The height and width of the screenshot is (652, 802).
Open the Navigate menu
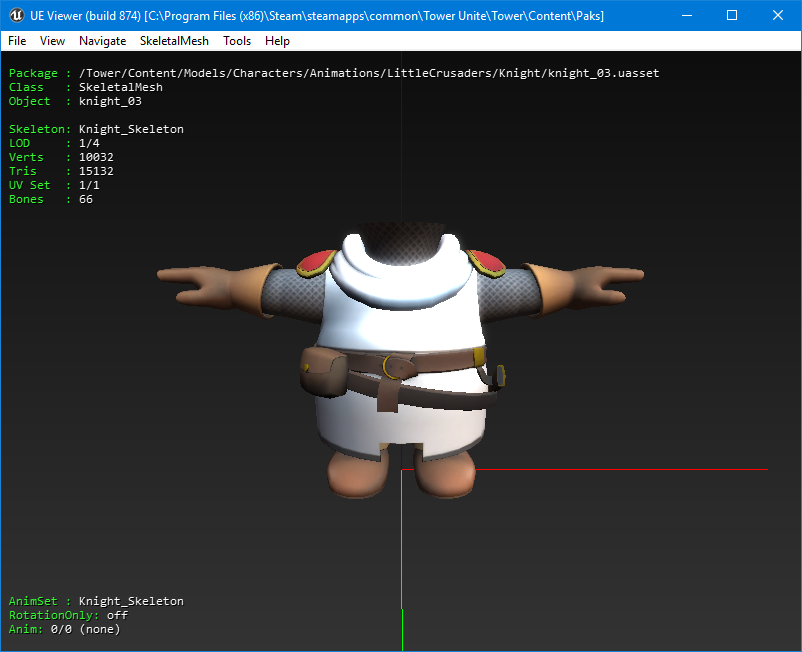(x=102, y=41)
